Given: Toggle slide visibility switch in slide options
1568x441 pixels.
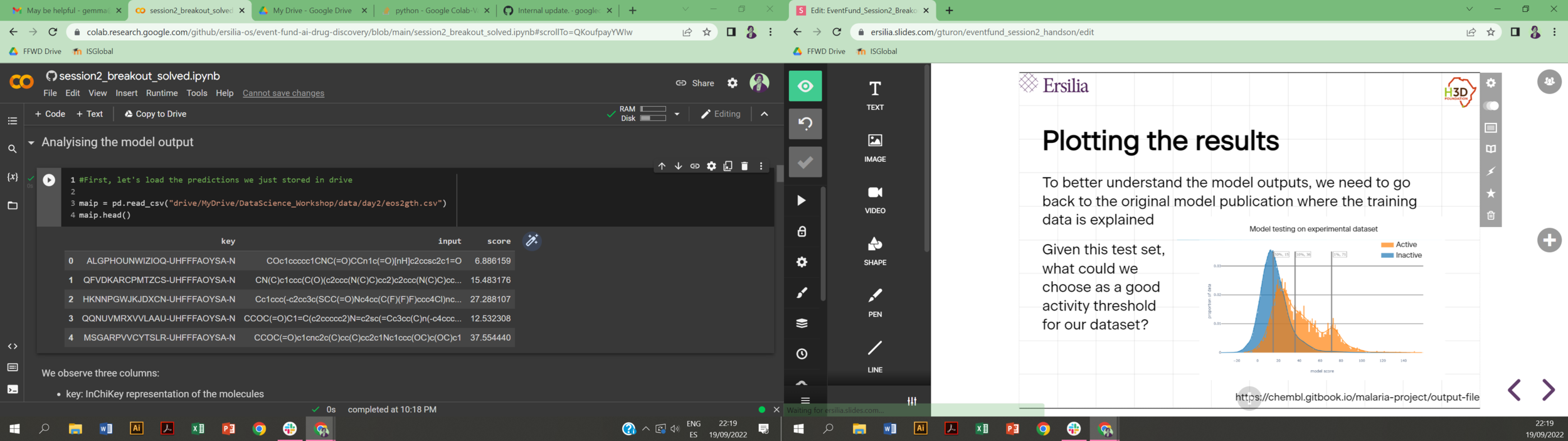Looking at the screenshot, I should tap(1491, 105).
